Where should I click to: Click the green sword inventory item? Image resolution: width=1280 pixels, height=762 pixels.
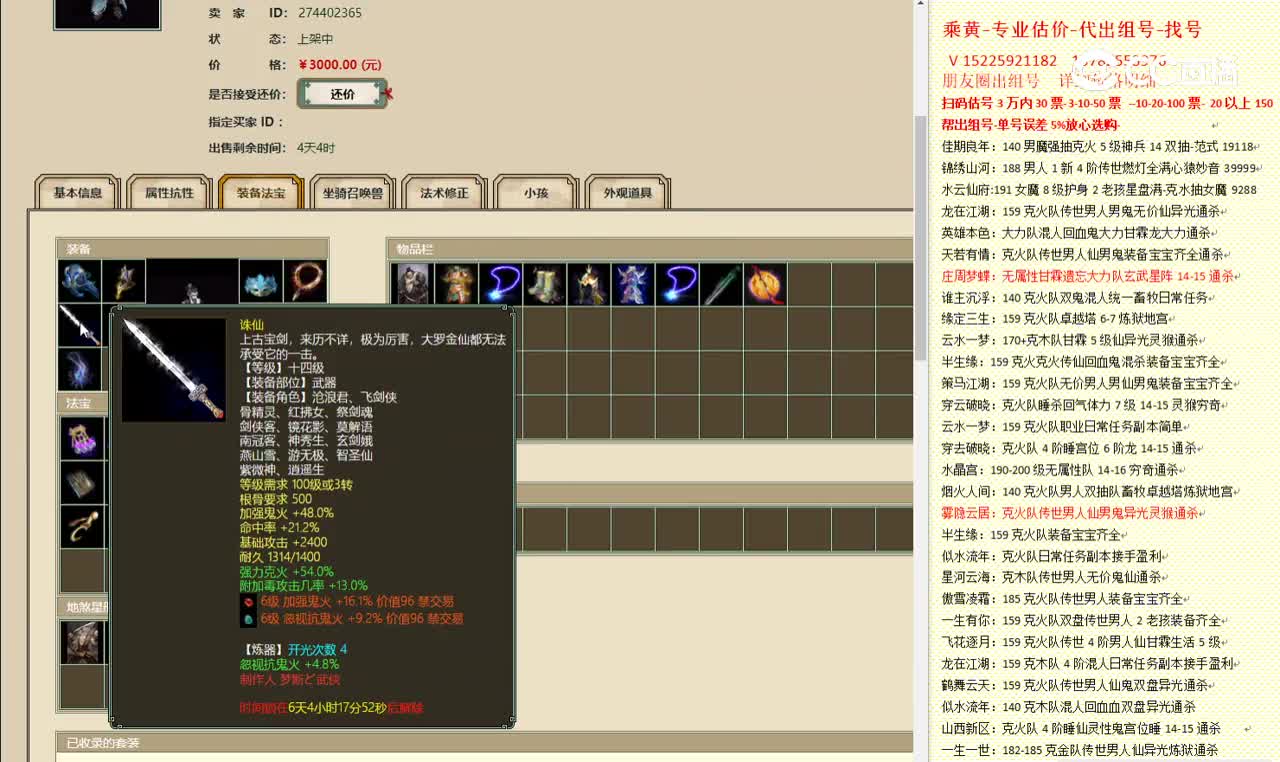[x=720, y=284]
